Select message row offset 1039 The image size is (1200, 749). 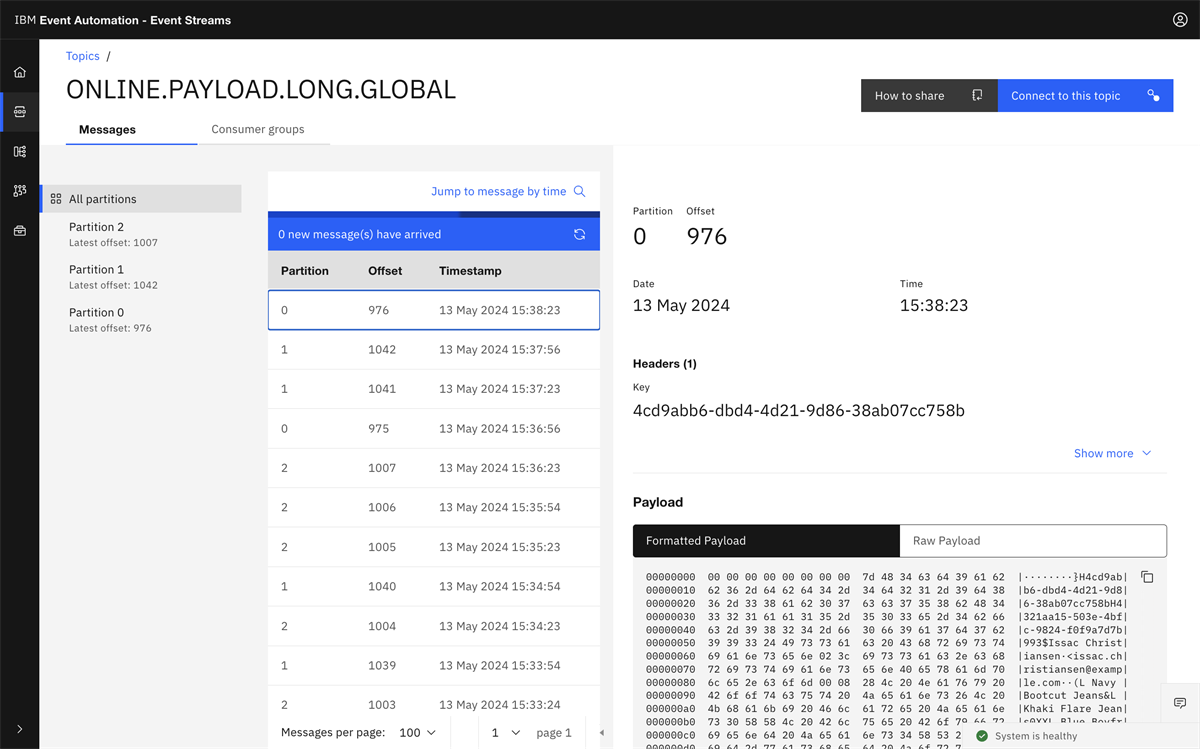(x=434, y=665)
